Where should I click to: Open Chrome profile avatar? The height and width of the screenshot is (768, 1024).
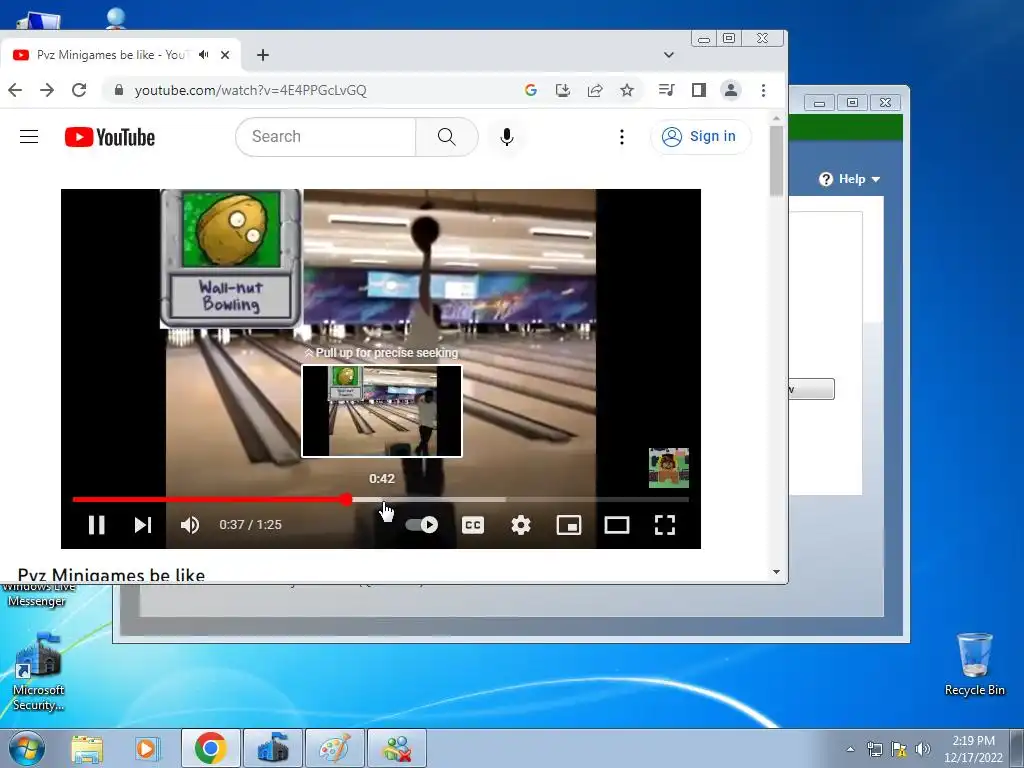pyautogui.click(x=731, y=90)
